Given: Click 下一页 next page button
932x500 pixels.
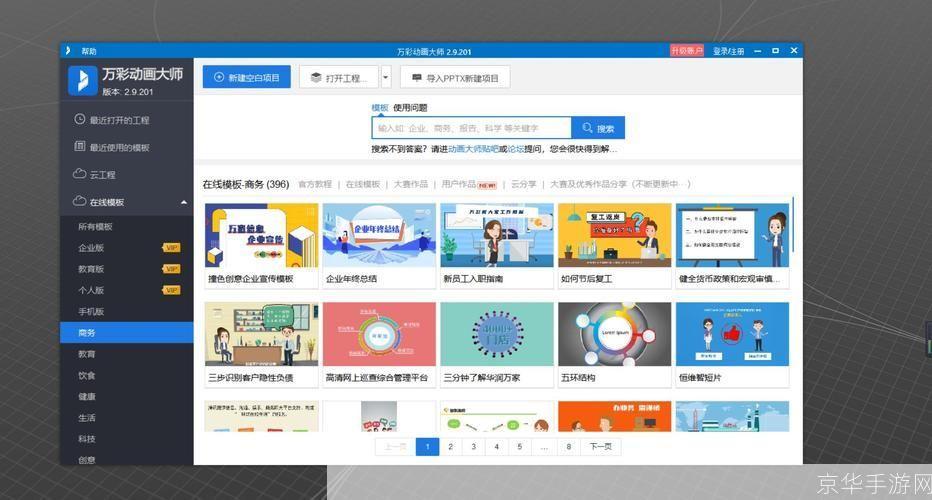Looking at the screenshot, I should coord(601,446).
